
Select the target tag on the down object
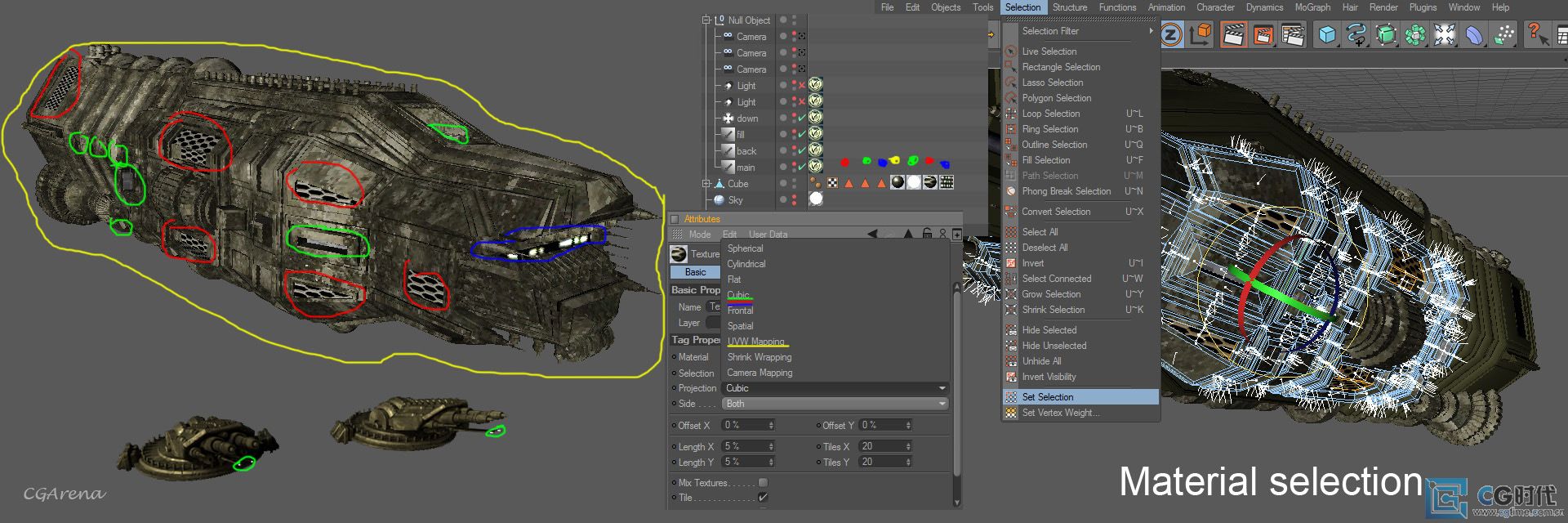click(815, 118)
